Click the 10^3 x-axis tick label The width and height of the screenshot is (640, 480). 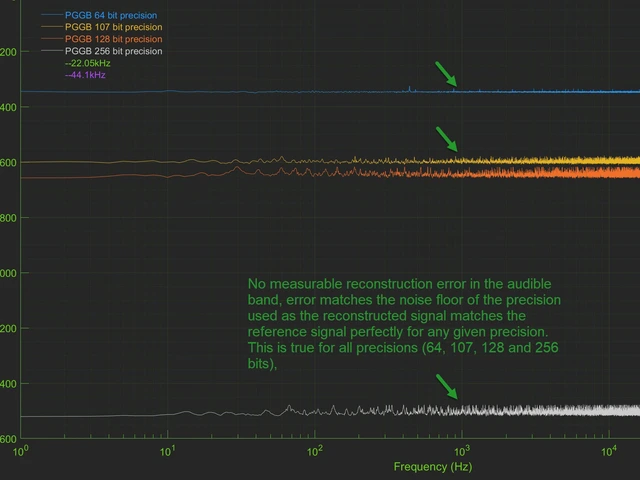point(462,451)
